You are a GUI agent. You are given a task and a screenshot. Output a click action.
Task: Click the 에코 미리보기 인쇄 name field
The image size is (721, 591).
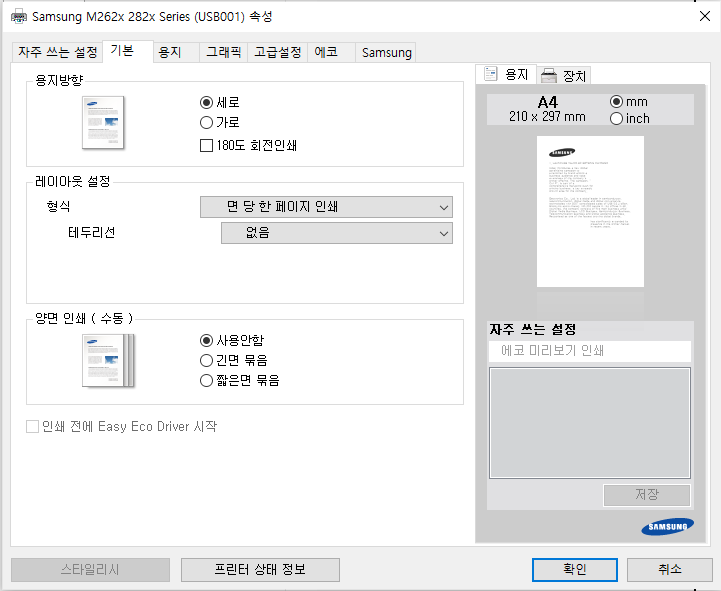click(590, 351)
